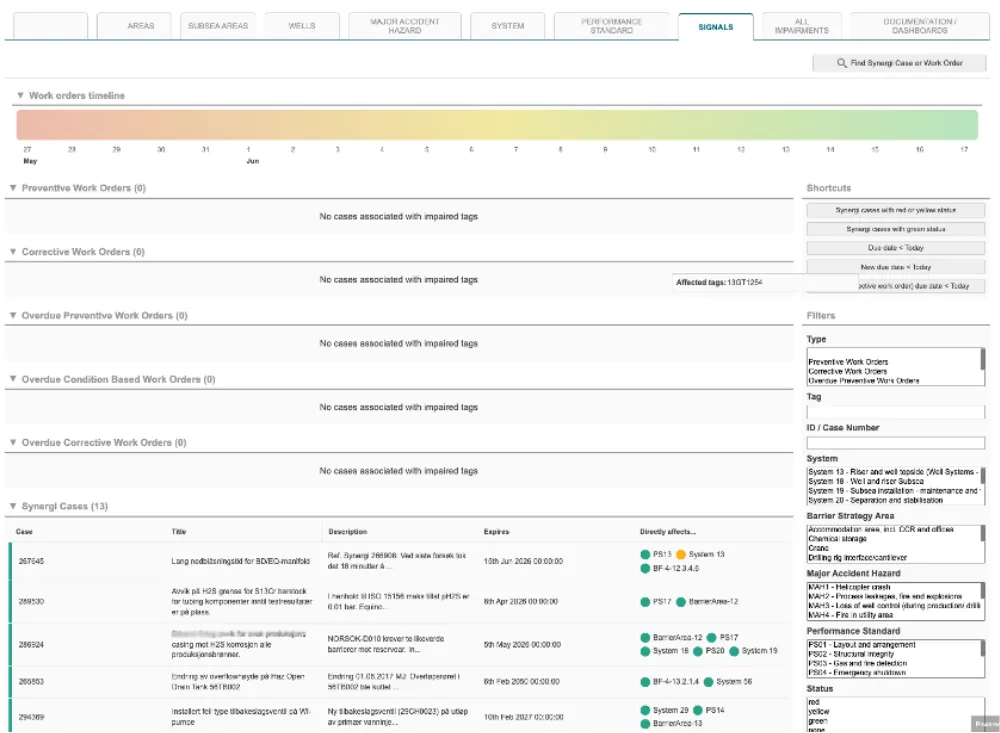Go to the ALL IMPAIRMENTS tab
1000x733 pixels.
pos(802,26)
